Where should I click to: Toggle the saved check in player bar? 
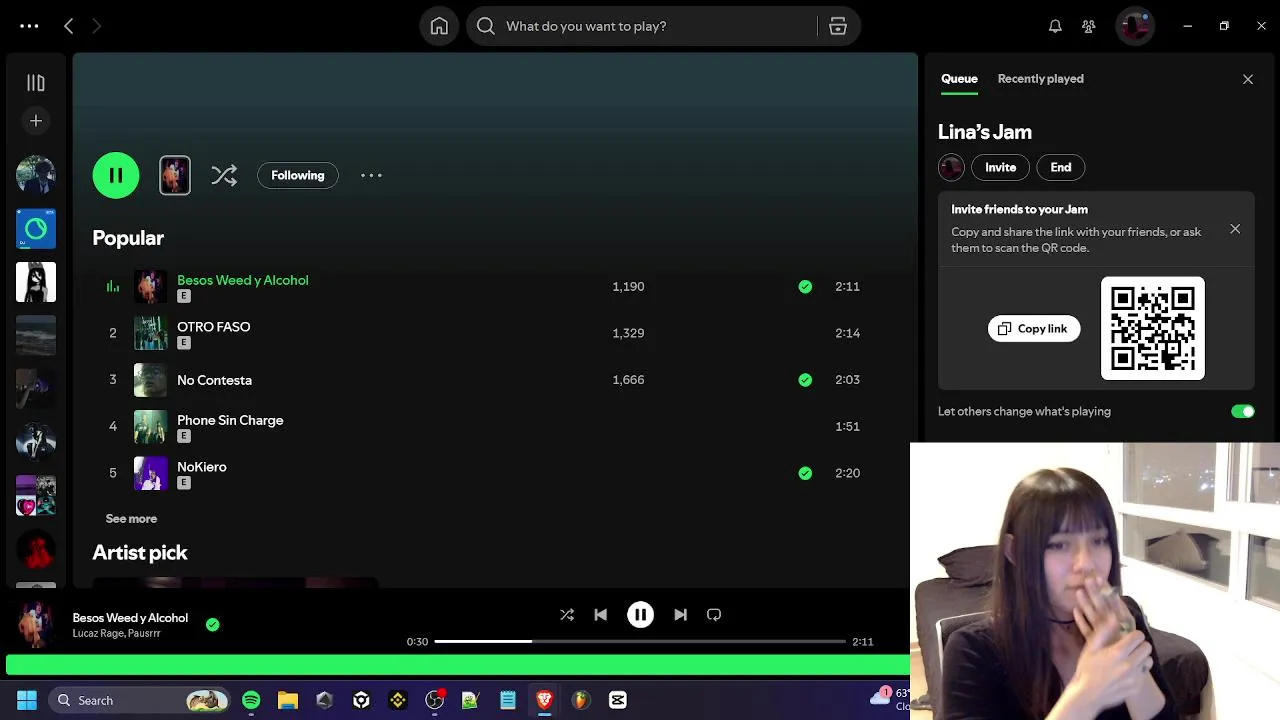click(212, 625)
